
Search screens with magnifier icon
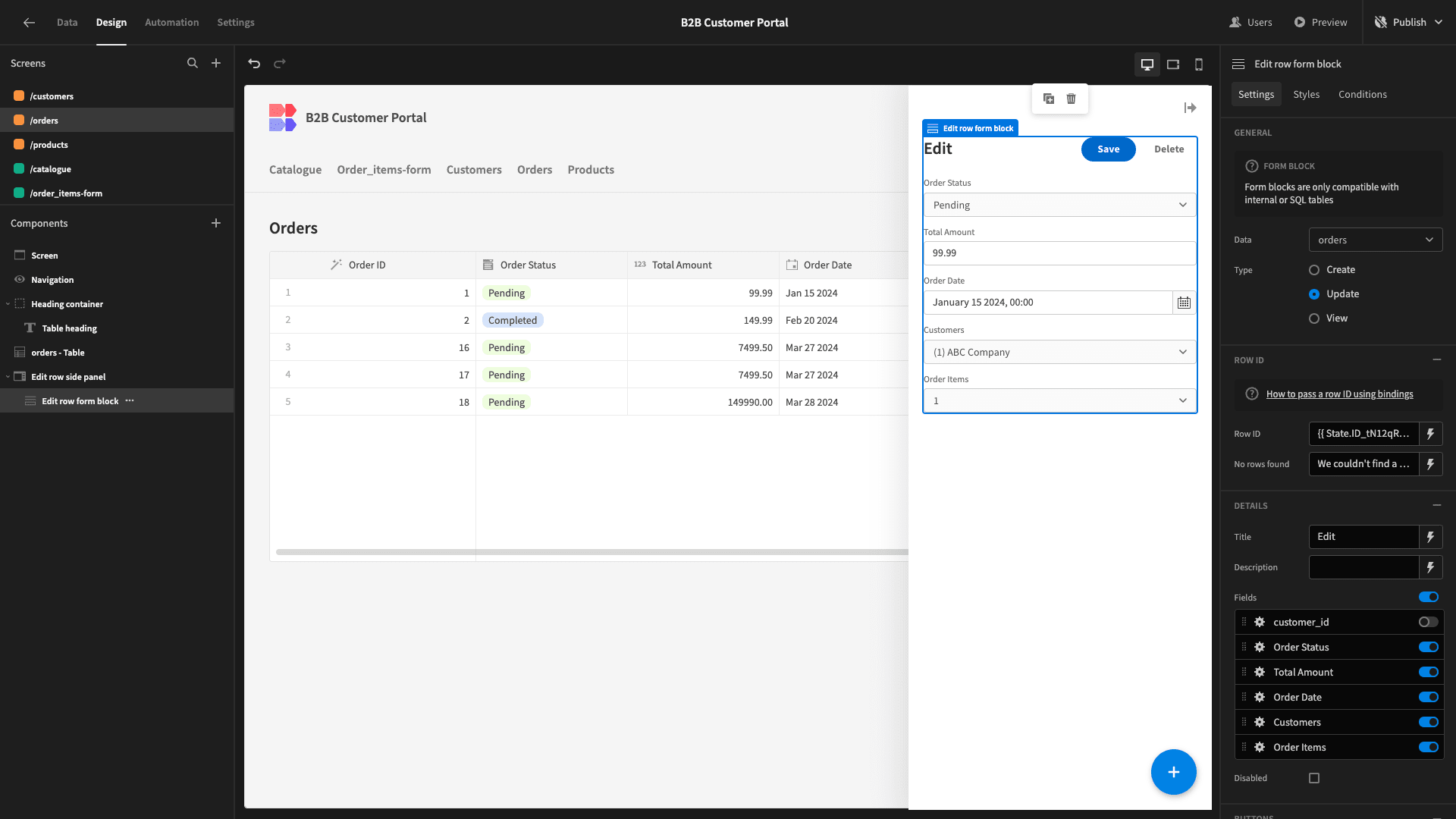[x=193, y=64]
